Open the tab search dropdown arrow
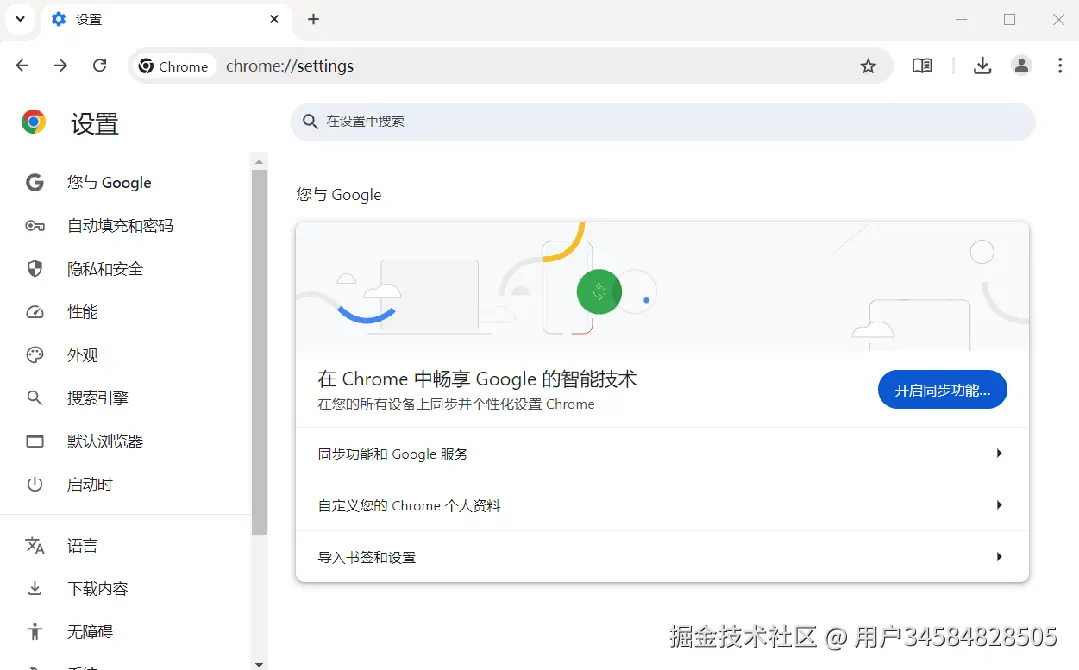The width and height of the screenshot is (1079, 670). click(x=20, y=19)
